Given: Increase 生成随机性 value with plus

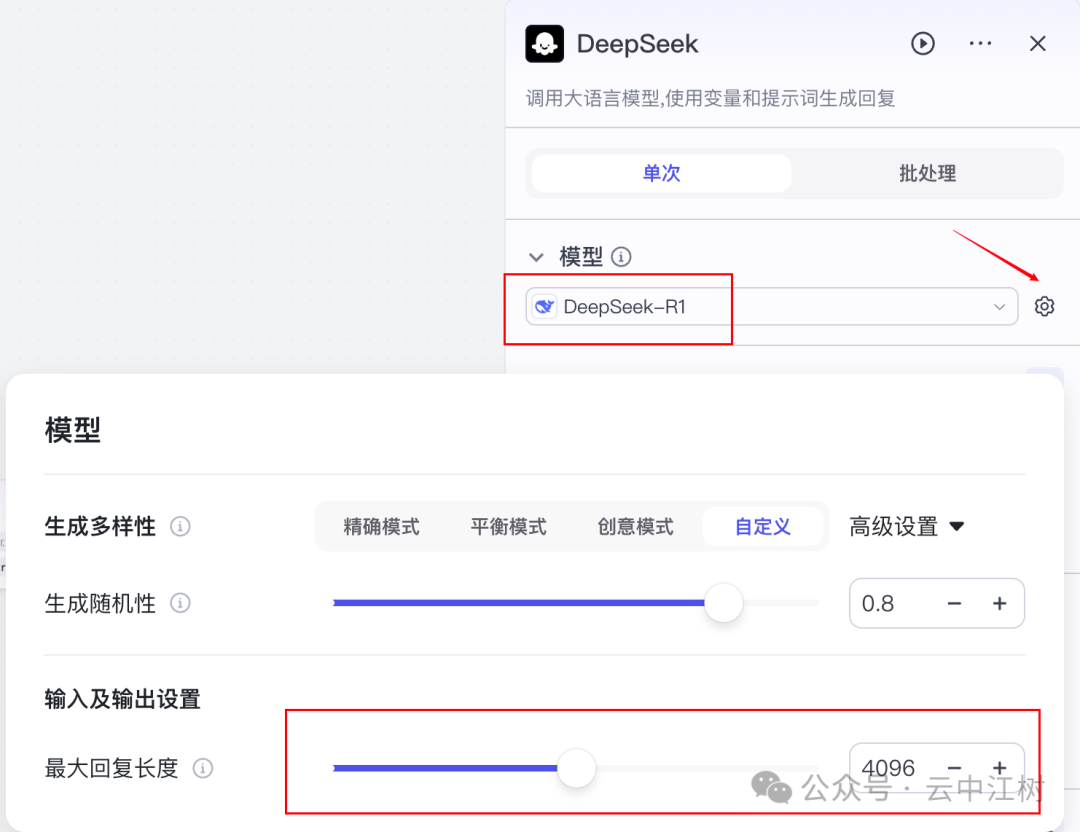Looking at the screenshot, I should click(x=999, y=603).
